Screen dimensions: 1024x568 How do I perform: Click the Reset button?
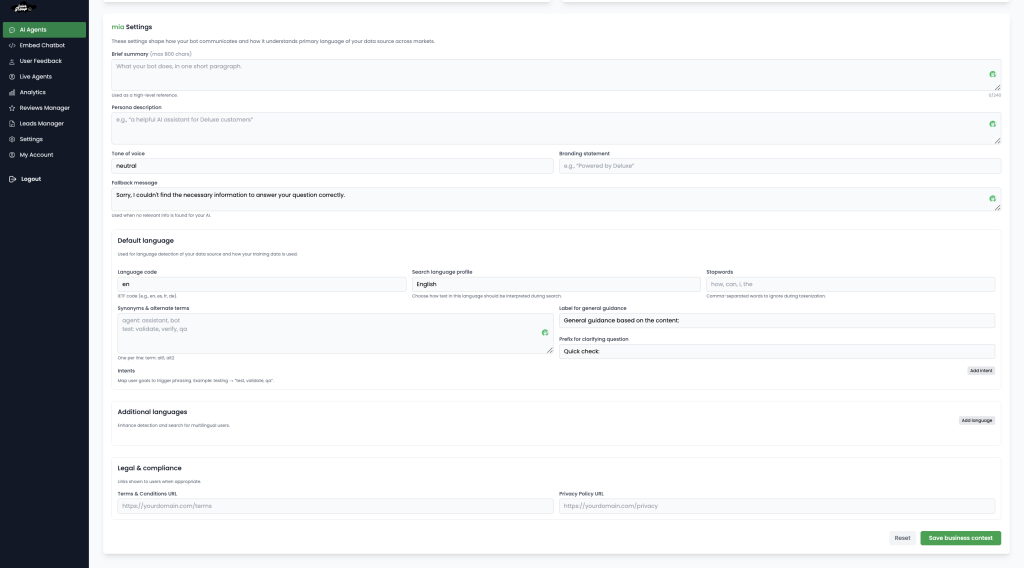[902, 538]
